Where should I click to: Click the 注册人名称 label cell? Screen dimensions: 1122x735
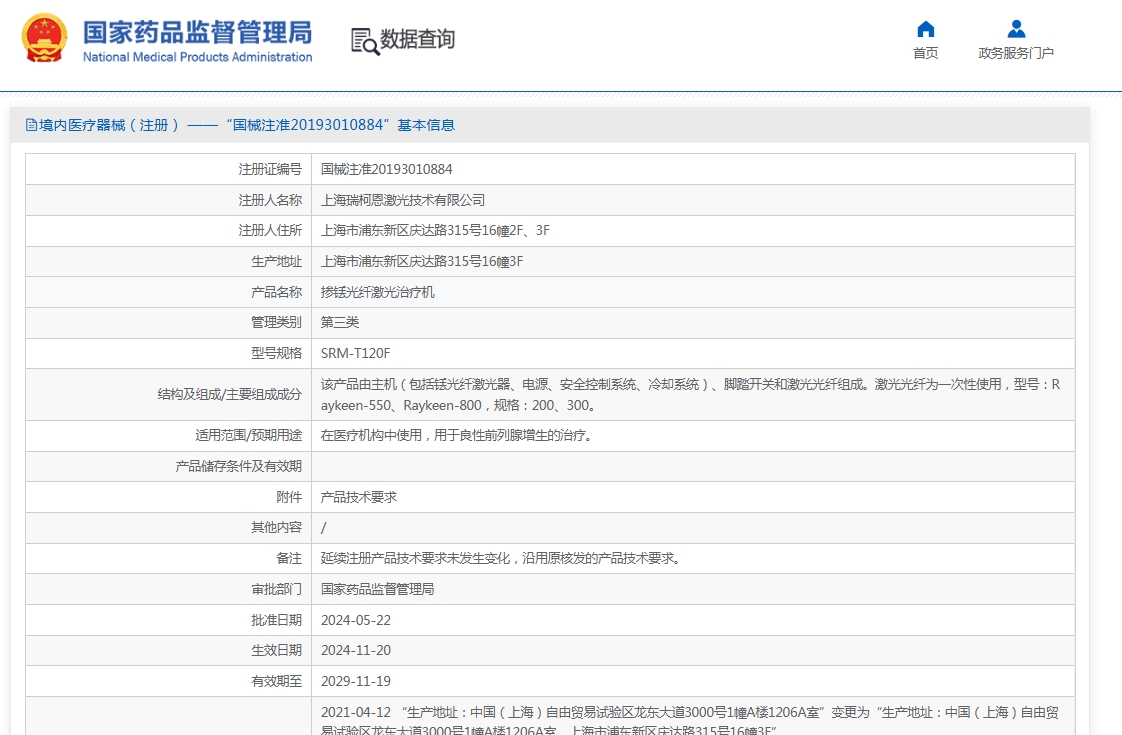click(169, 200)
